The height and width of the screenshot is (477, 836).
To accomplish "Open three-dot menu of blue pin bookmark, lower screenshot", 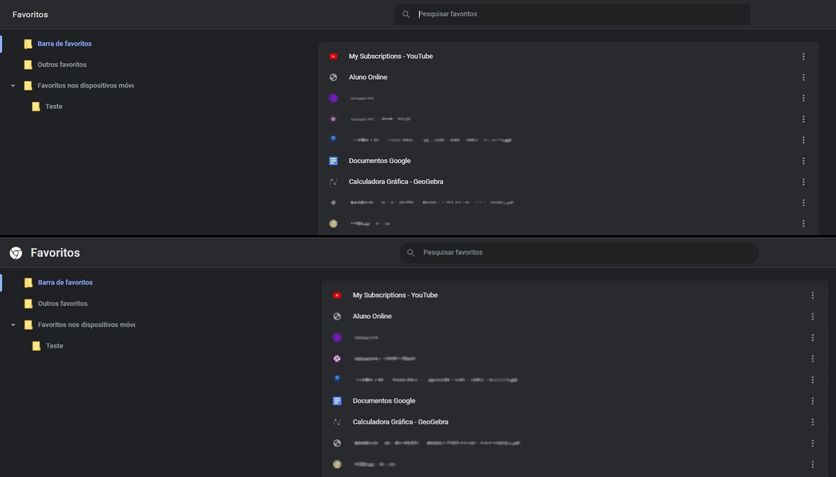I will point(813,380).
